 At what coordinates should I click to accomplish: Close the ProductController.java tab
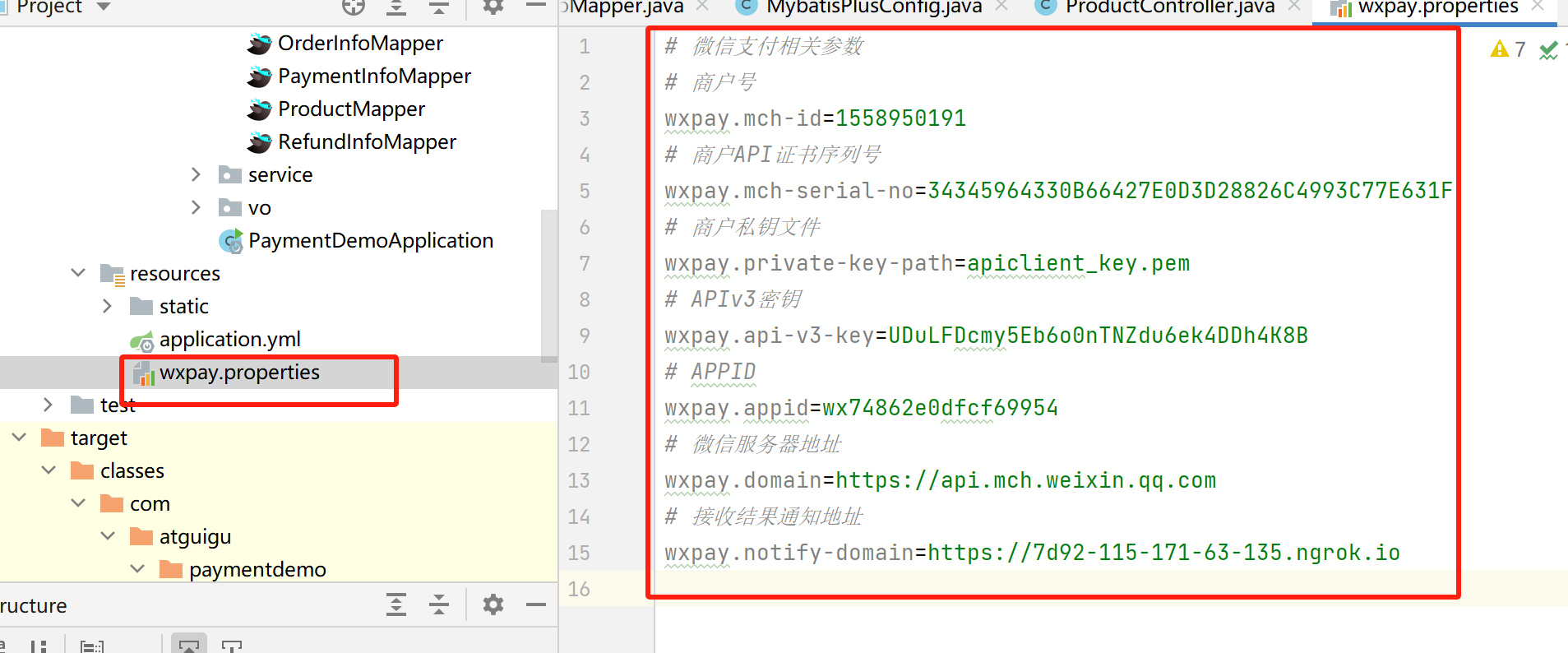pyautogui.click(x=1294, y=6)
